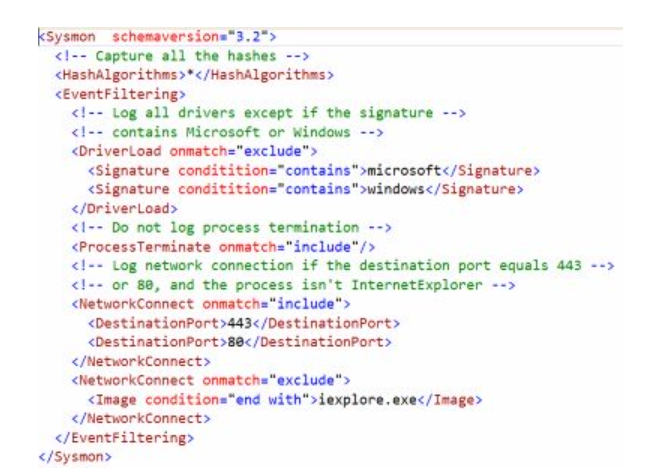Click the closing Sysmon tag

click(75, 457)
